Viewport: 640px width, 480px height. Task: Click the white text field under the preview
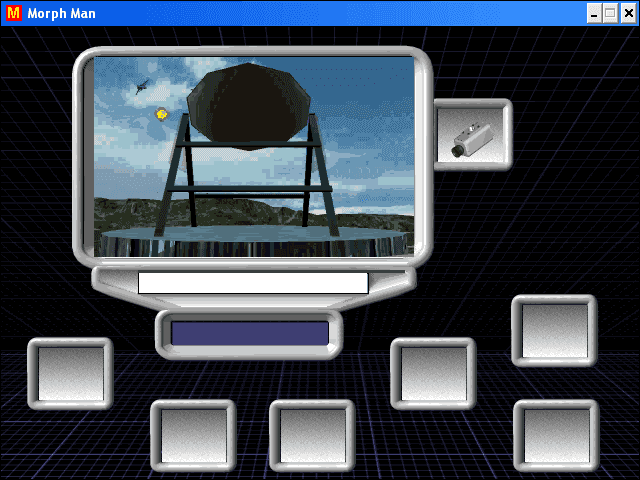tap(253, 283)
